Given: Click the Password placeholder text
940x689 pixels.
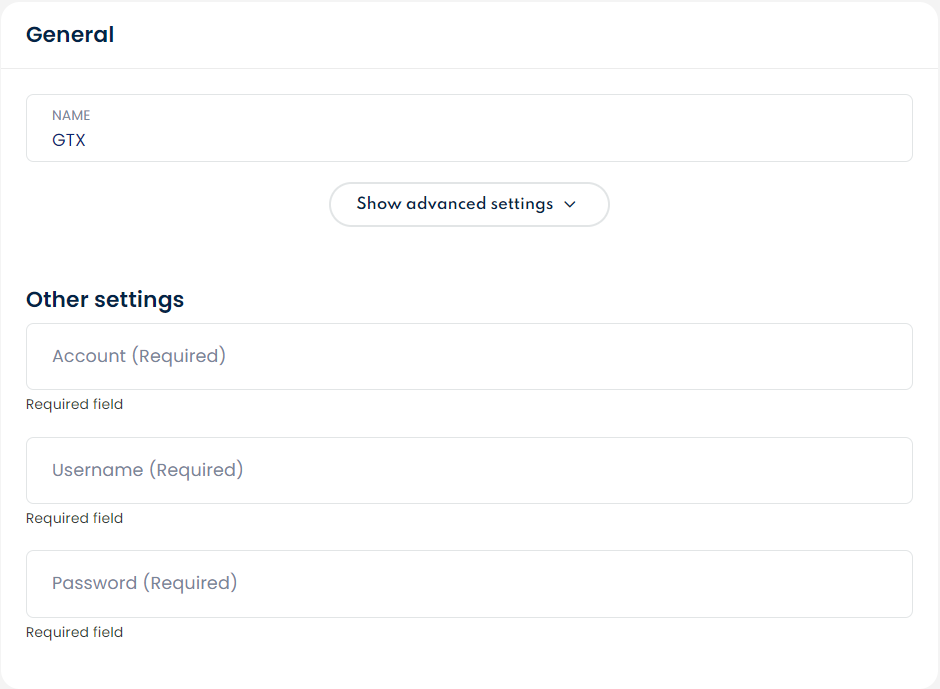Looking at the screenshot, I should point(144,583).
